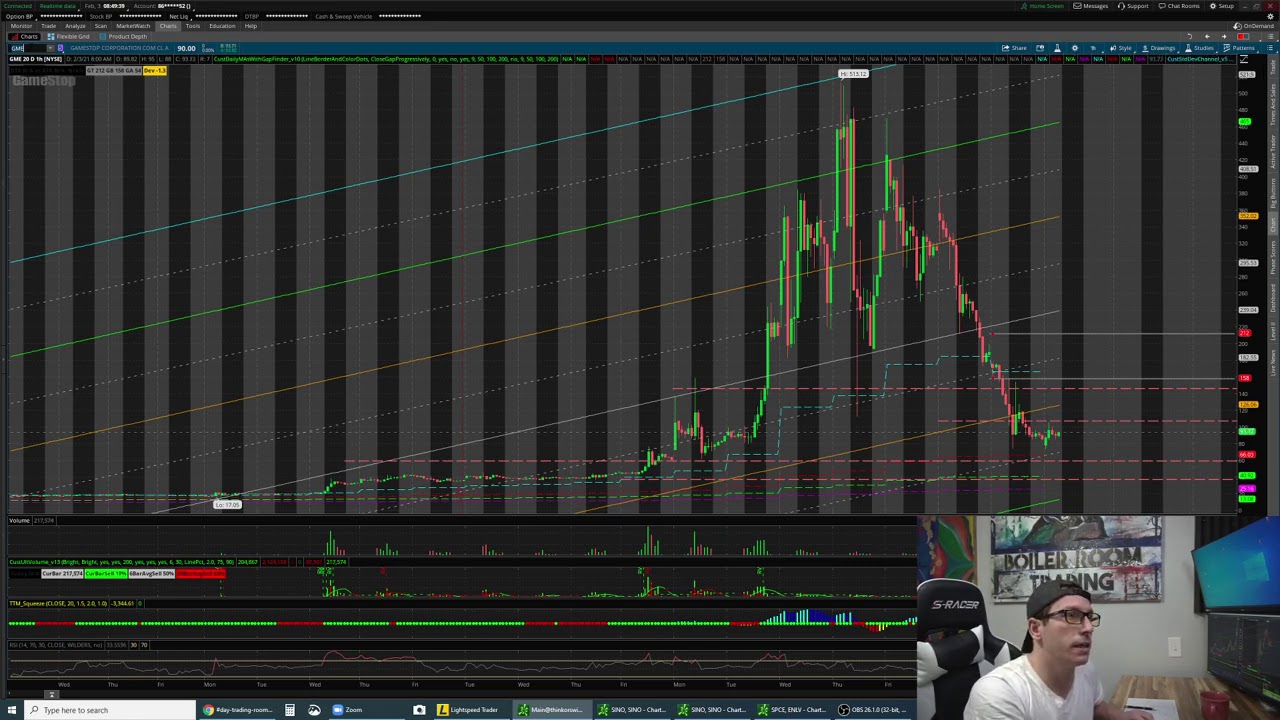Open the Calculator taskbar icon
This screenshot has width=1280, height=720.
click(x=289, y=710)
